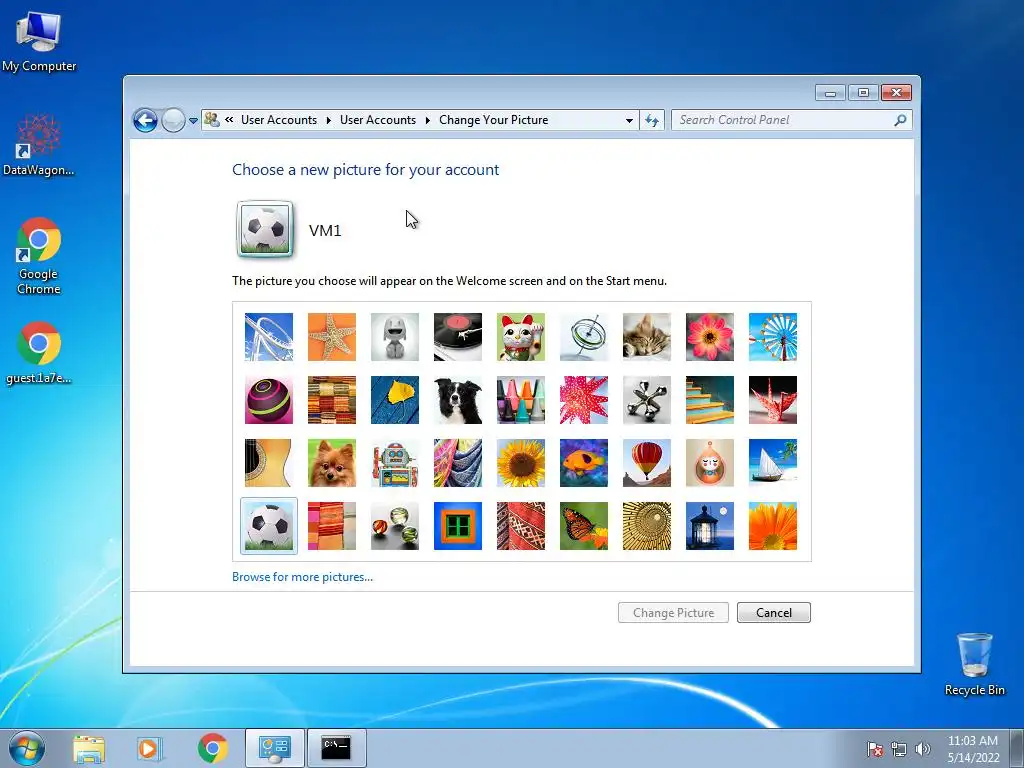
Task: Pick the glass marbles picture
Action: (395, 526)
